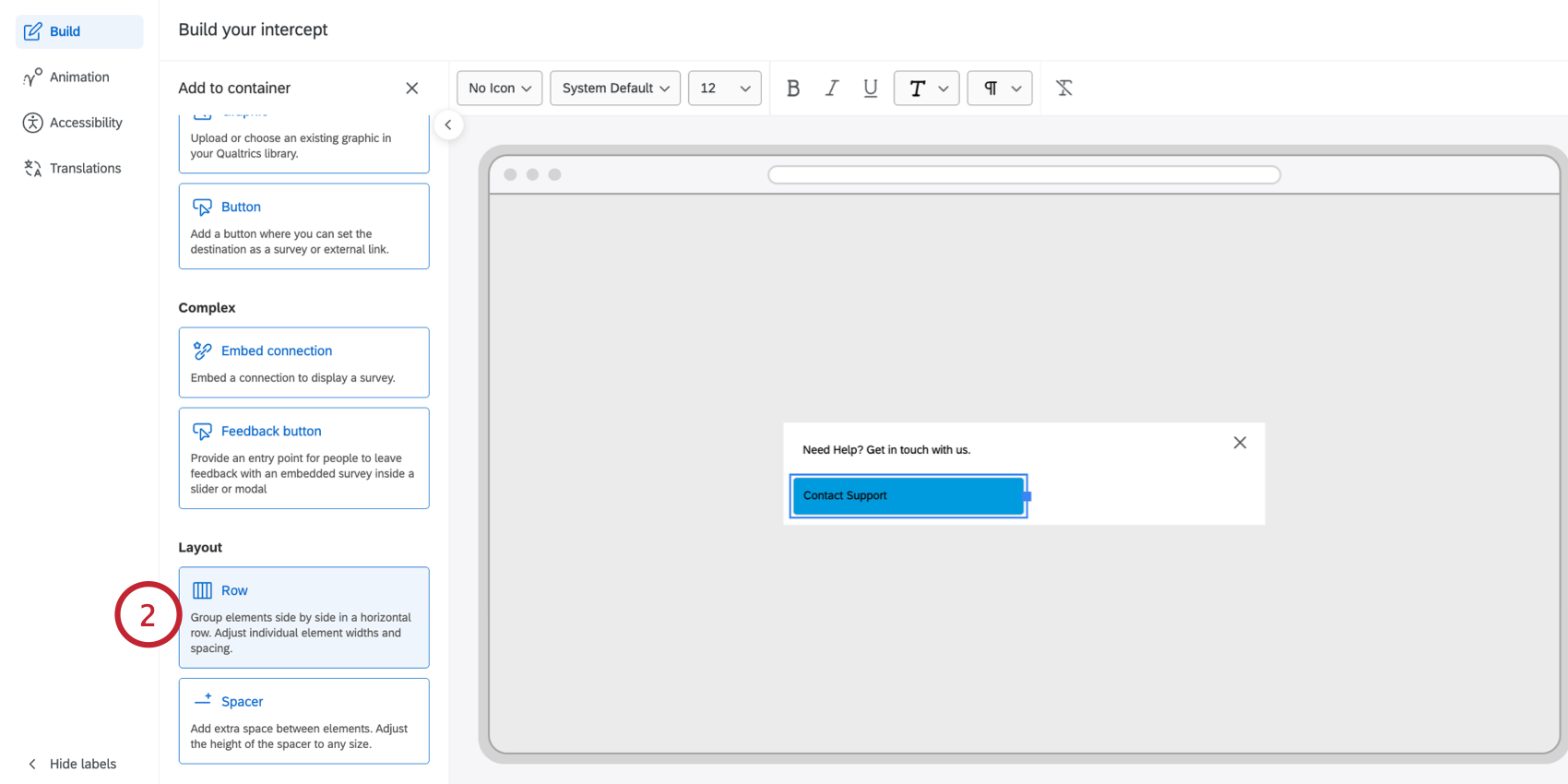Click the Complex section heading
The height and width of the screenshot is (784, 1568).
pos(207,308)
